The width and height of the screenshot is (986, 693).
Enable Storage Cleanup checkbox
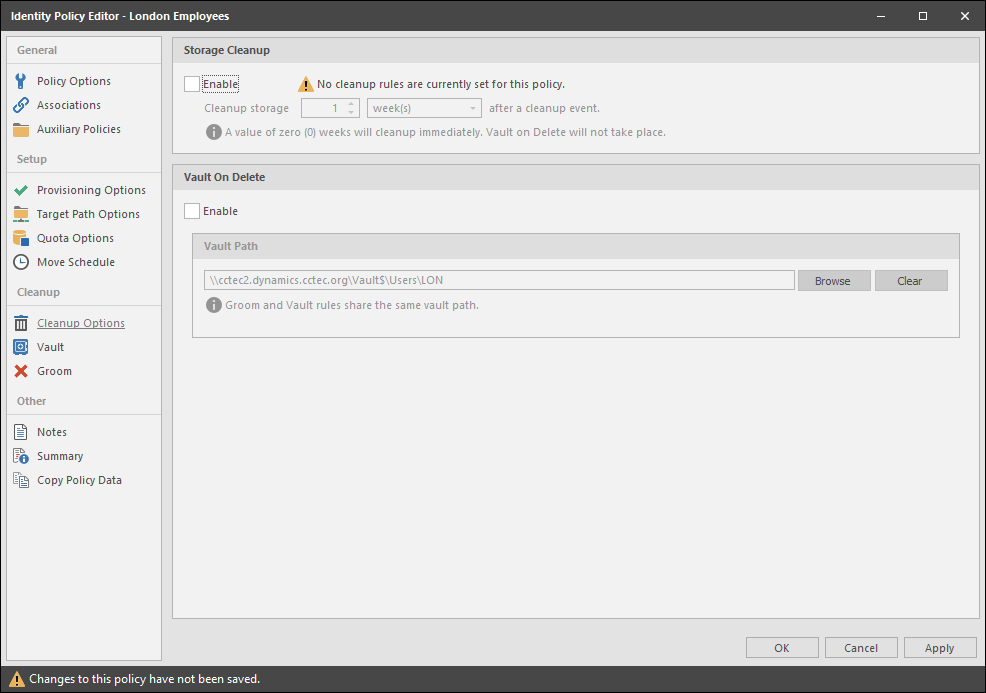(x=192, y=84)
